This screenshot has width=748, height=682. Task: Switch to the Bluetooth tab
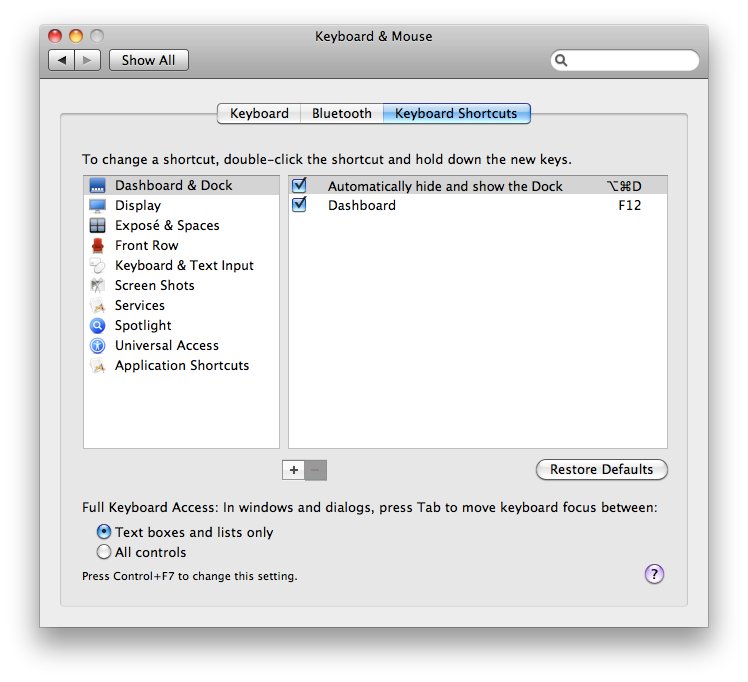coord(341,114)
